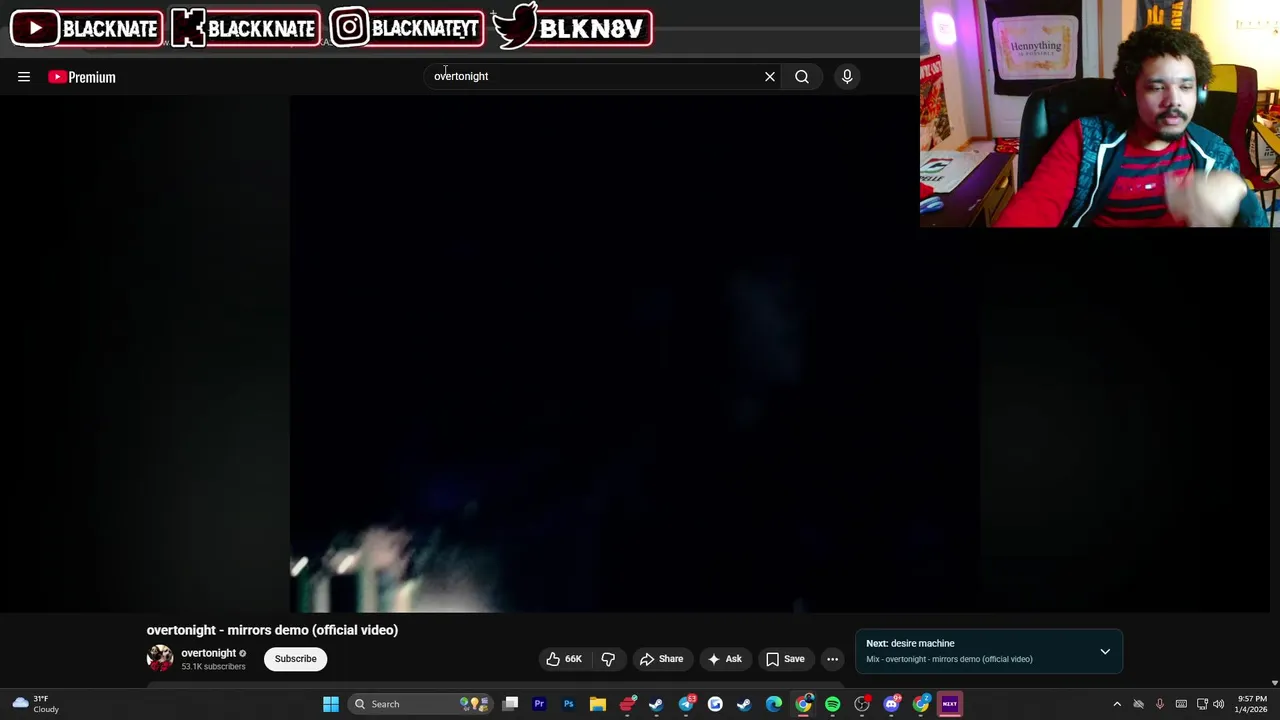Expand the Next: desire machine playlist panel
Image resolution: width=1280 pixels, height=720 pixels.
pyautogui.click(x=1105, y=651)
